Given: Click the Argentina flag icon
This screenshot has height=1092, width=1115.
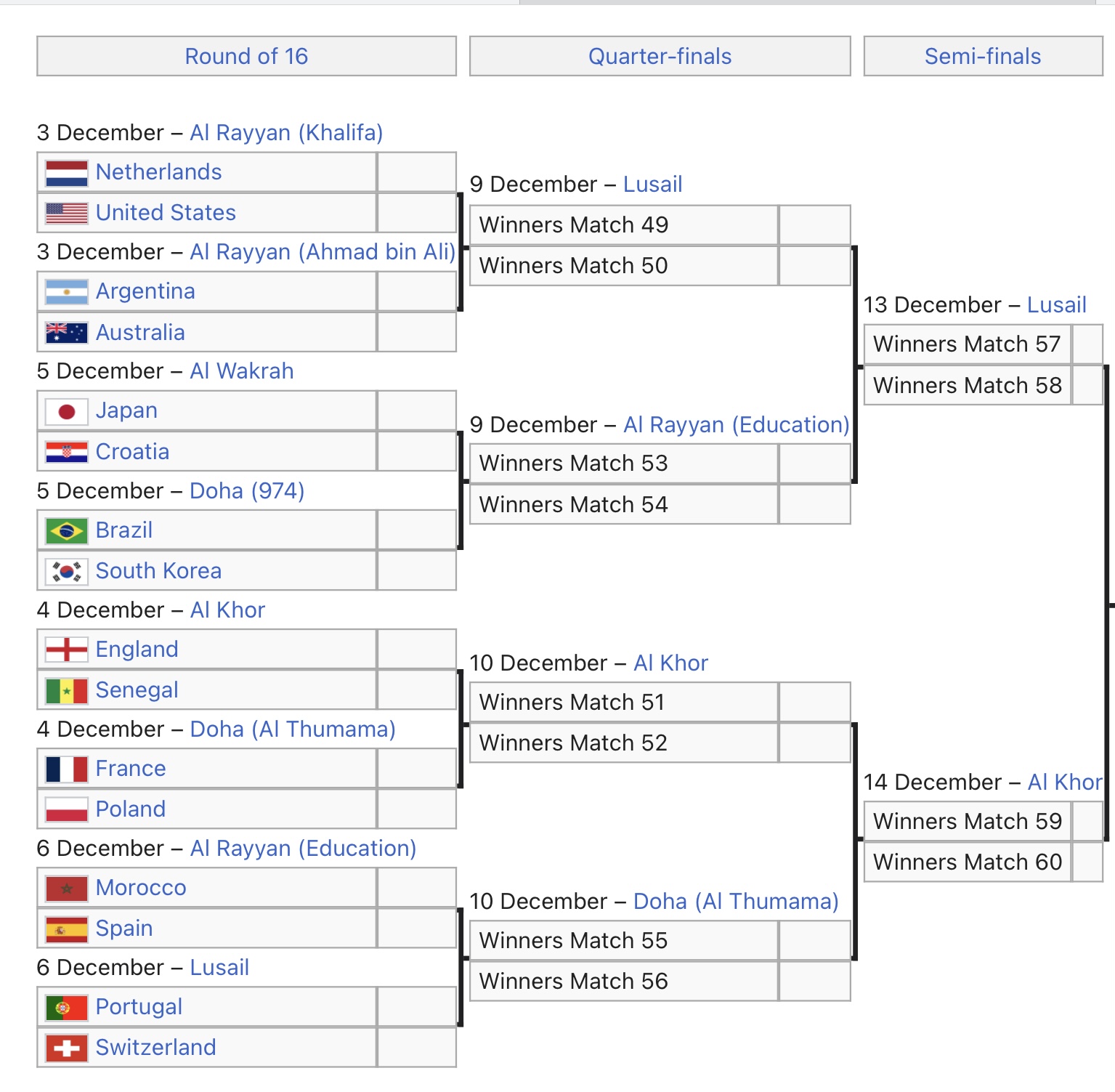Looking at the screenshot, I should [x=66, y=292].
